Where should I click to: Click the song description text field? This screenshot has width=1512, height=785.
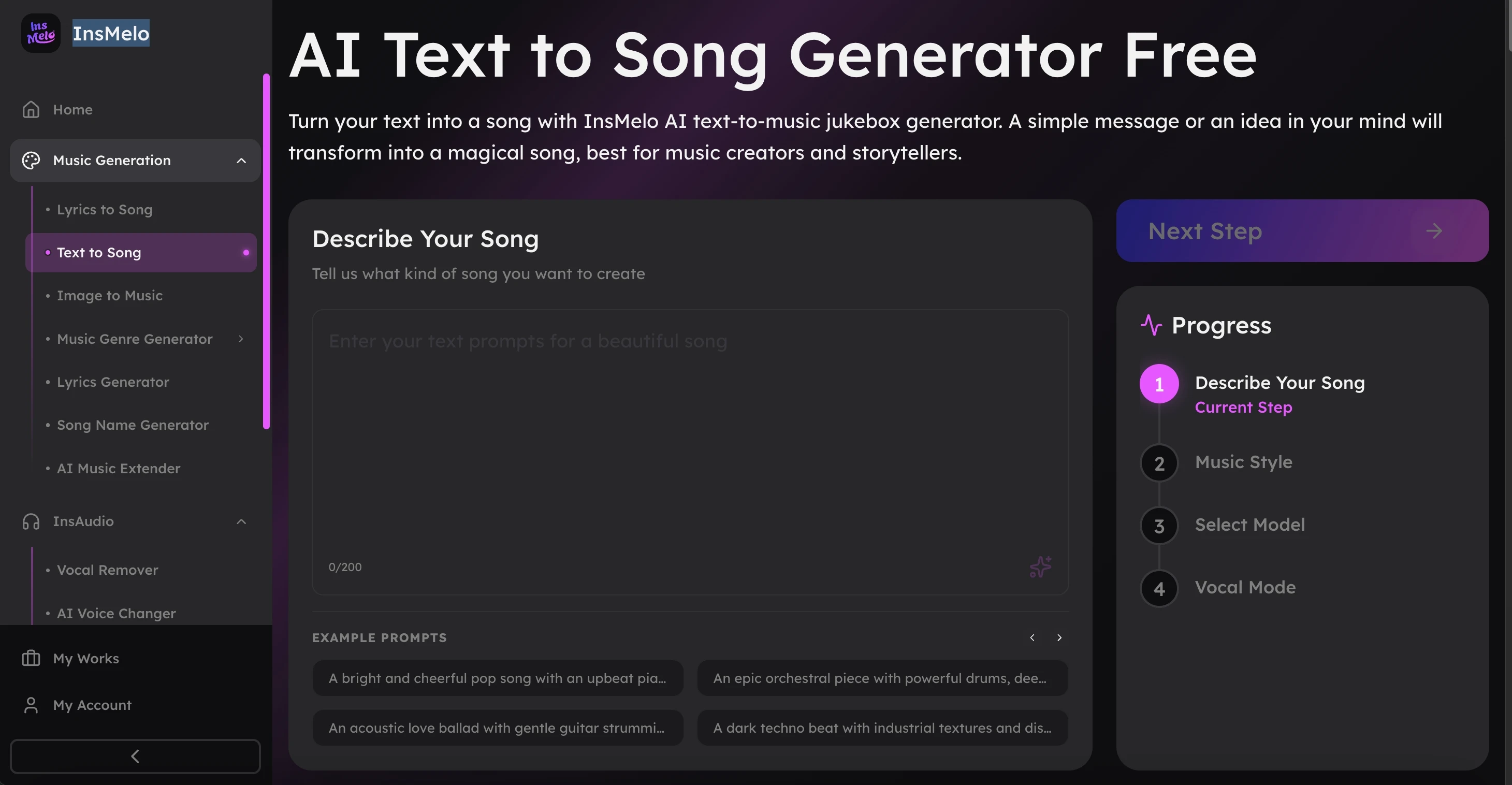point(690,434)
